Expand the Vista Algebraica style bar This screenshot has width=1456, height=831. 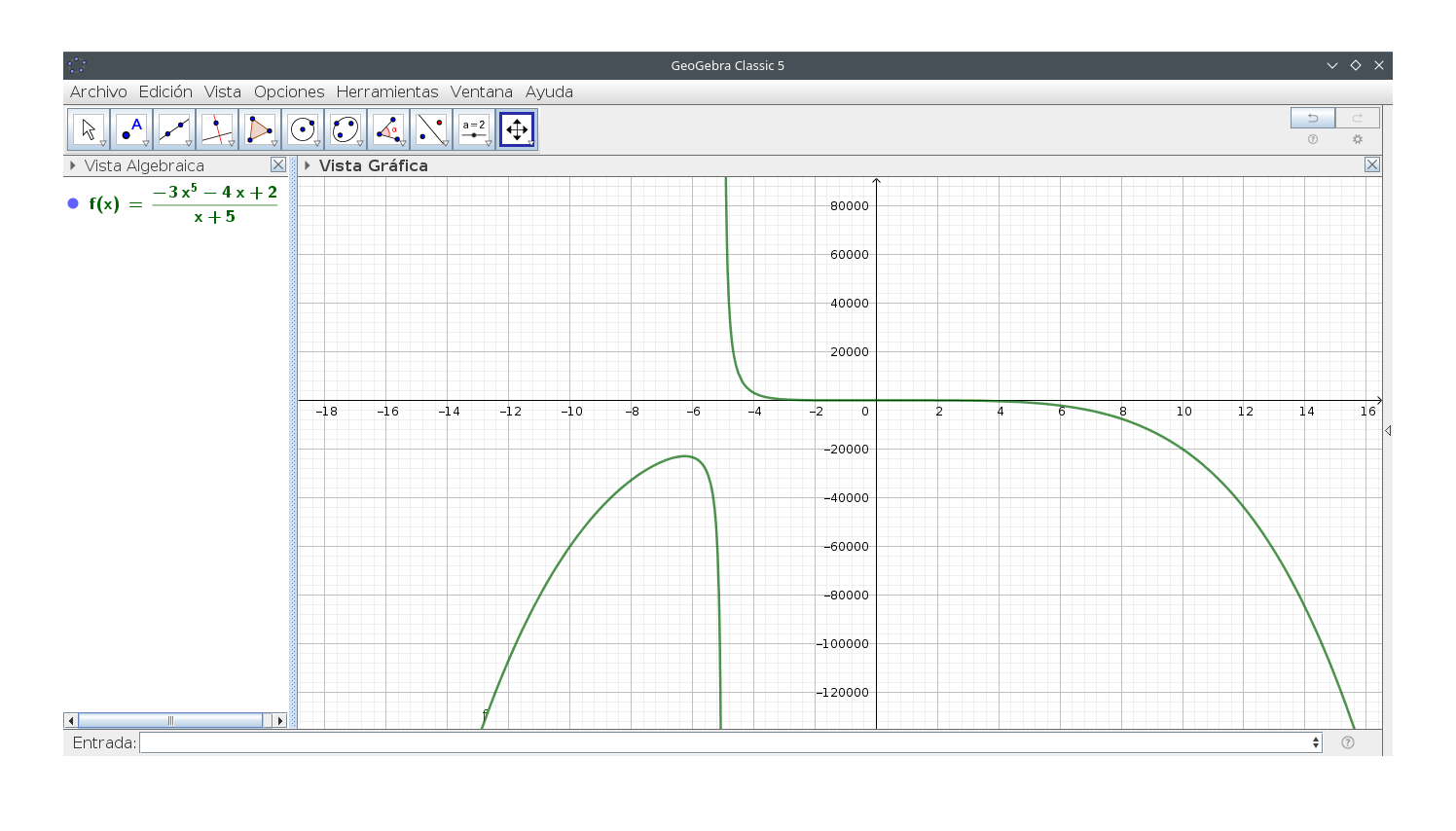pos(73,165)
